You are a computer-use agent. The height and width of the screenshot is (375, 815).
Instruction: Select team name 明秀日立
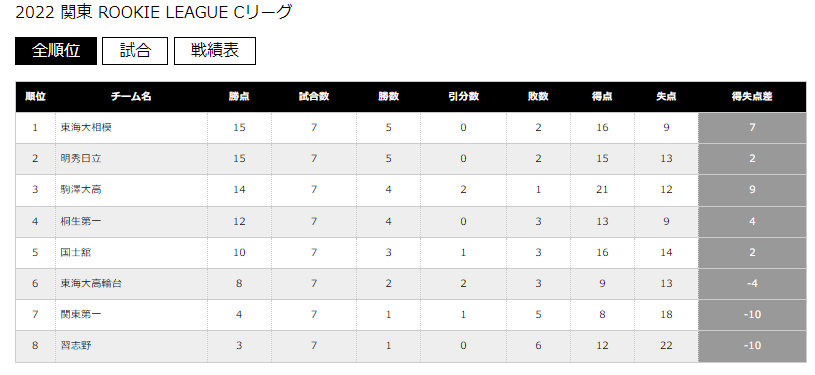(81, 159)
